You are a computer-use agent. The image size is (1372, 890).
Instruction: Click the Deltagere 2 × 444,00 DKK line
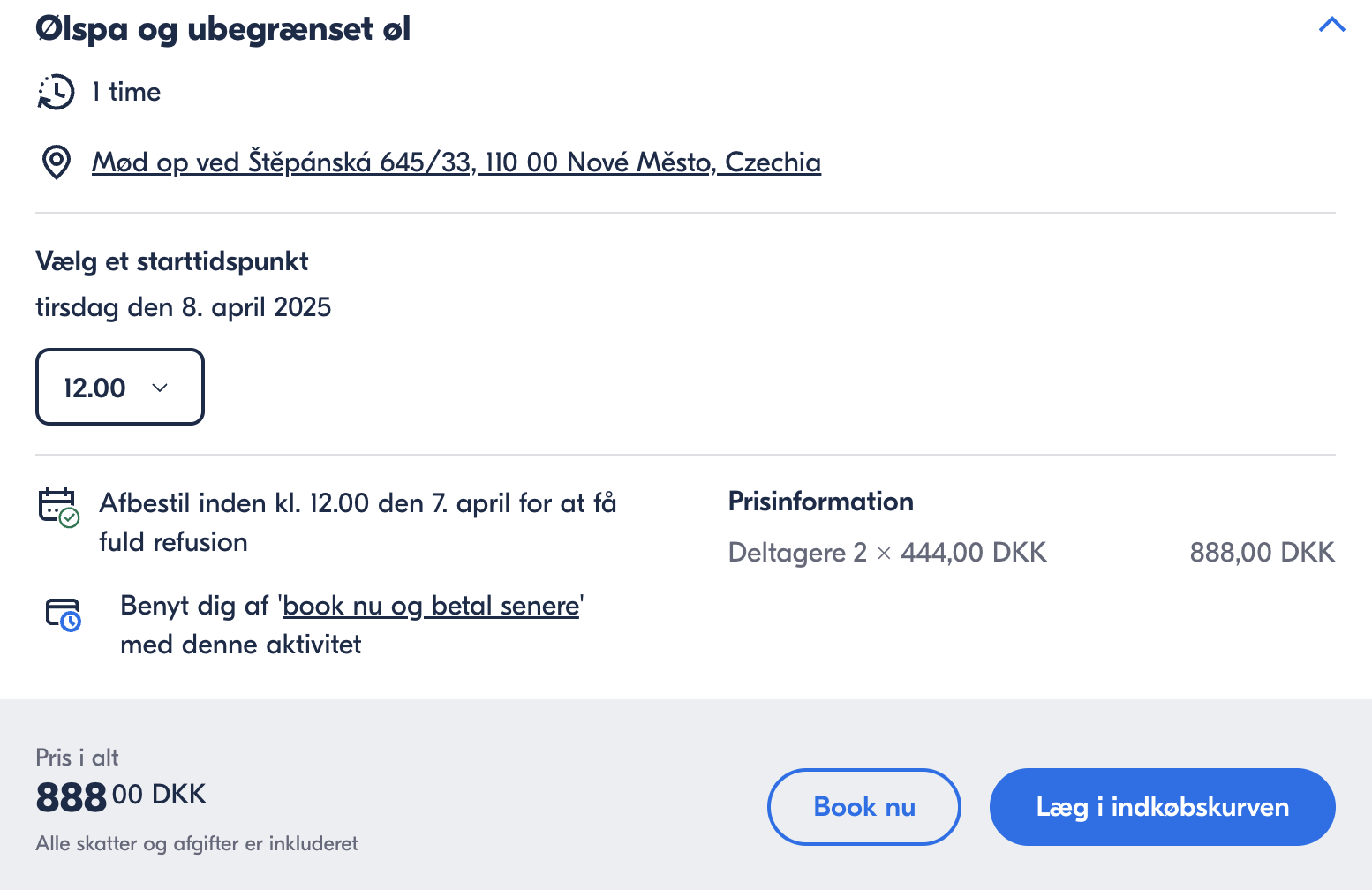[887, 553]
